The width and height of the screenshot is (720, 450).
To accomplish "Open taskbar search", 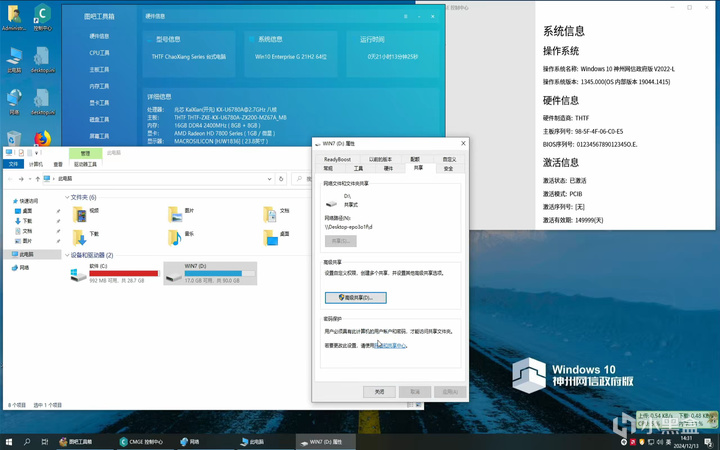I will click(27, 442).
